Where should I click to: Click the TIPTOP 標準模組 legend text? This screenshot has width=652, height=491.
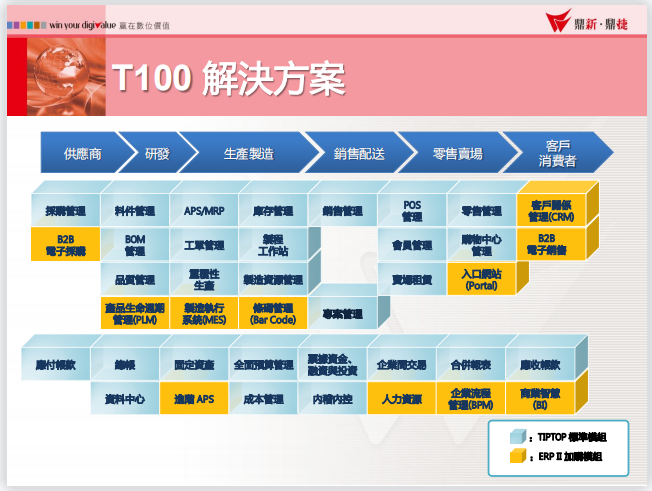(572, 437)
